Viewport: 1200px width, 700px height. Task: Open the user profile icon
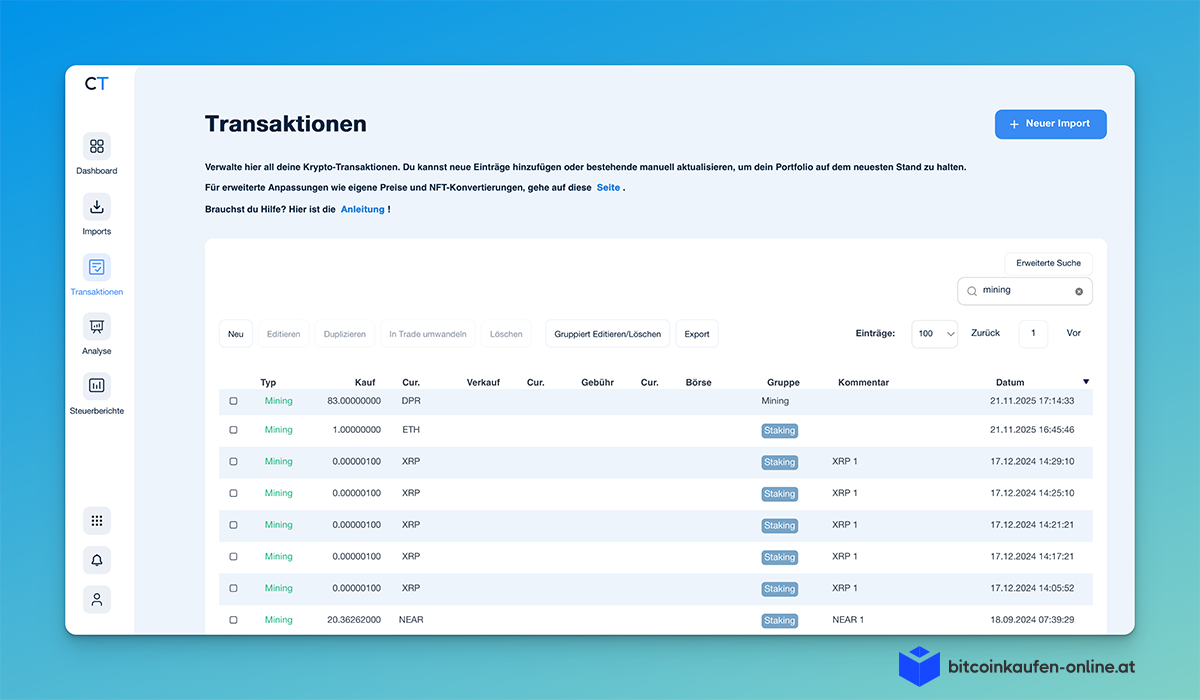(97, 600)
